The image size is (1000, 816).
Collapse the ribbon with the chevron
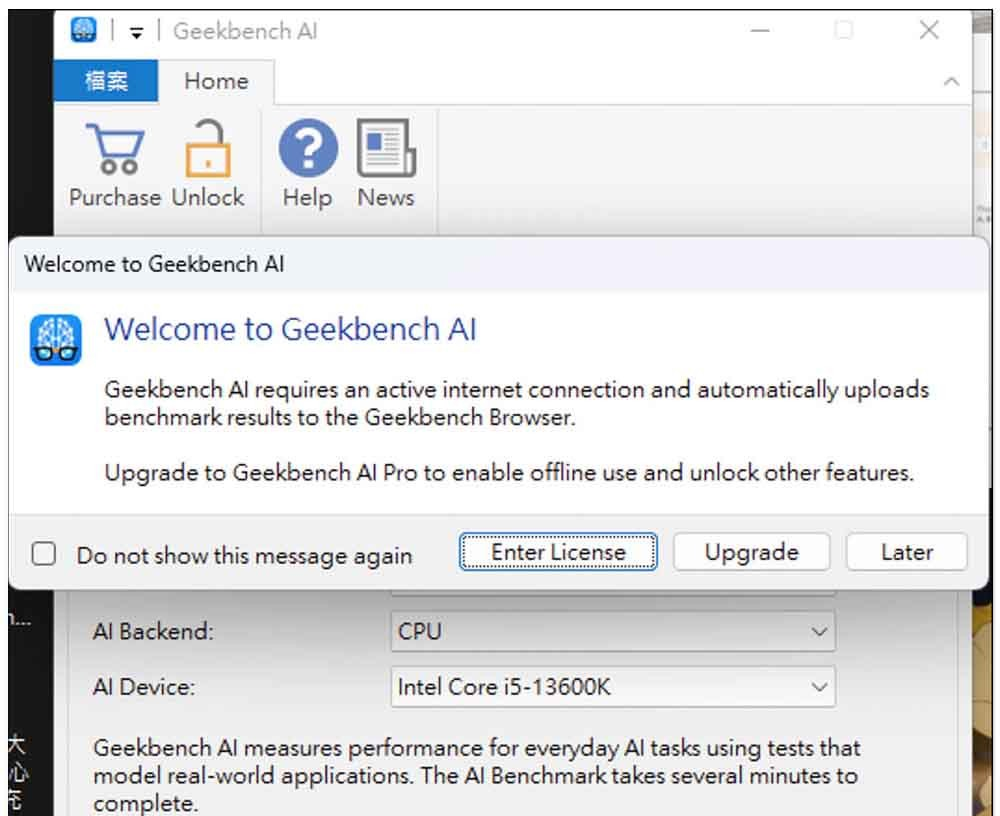point(951,82)
